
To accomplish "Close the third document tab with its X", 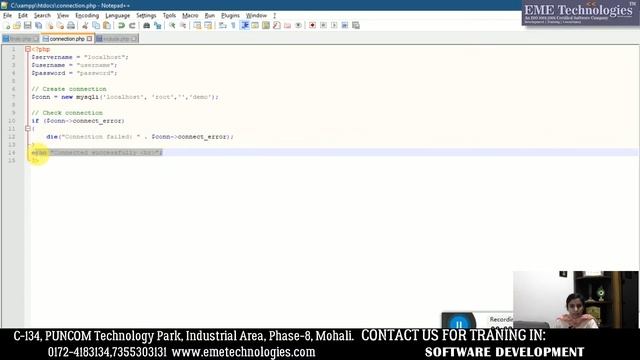I will click(134, 39).
